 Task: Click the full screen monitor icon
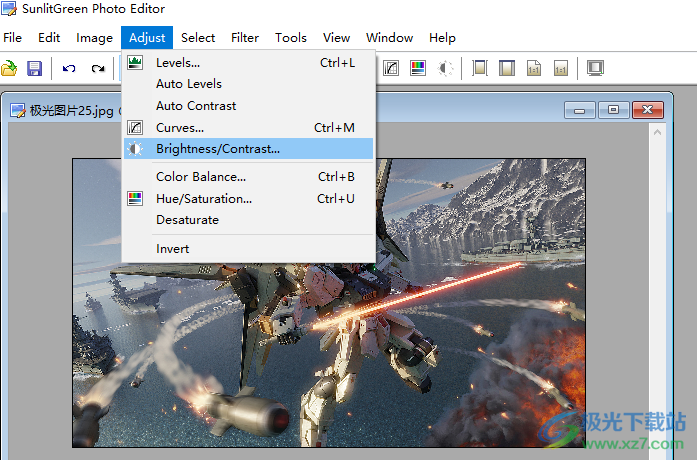(x=595, y=68)
